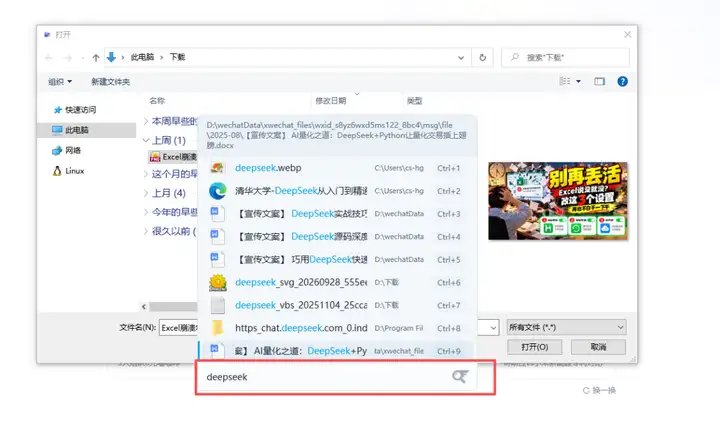Expand the 本周早些时候 group chevron

146,121
